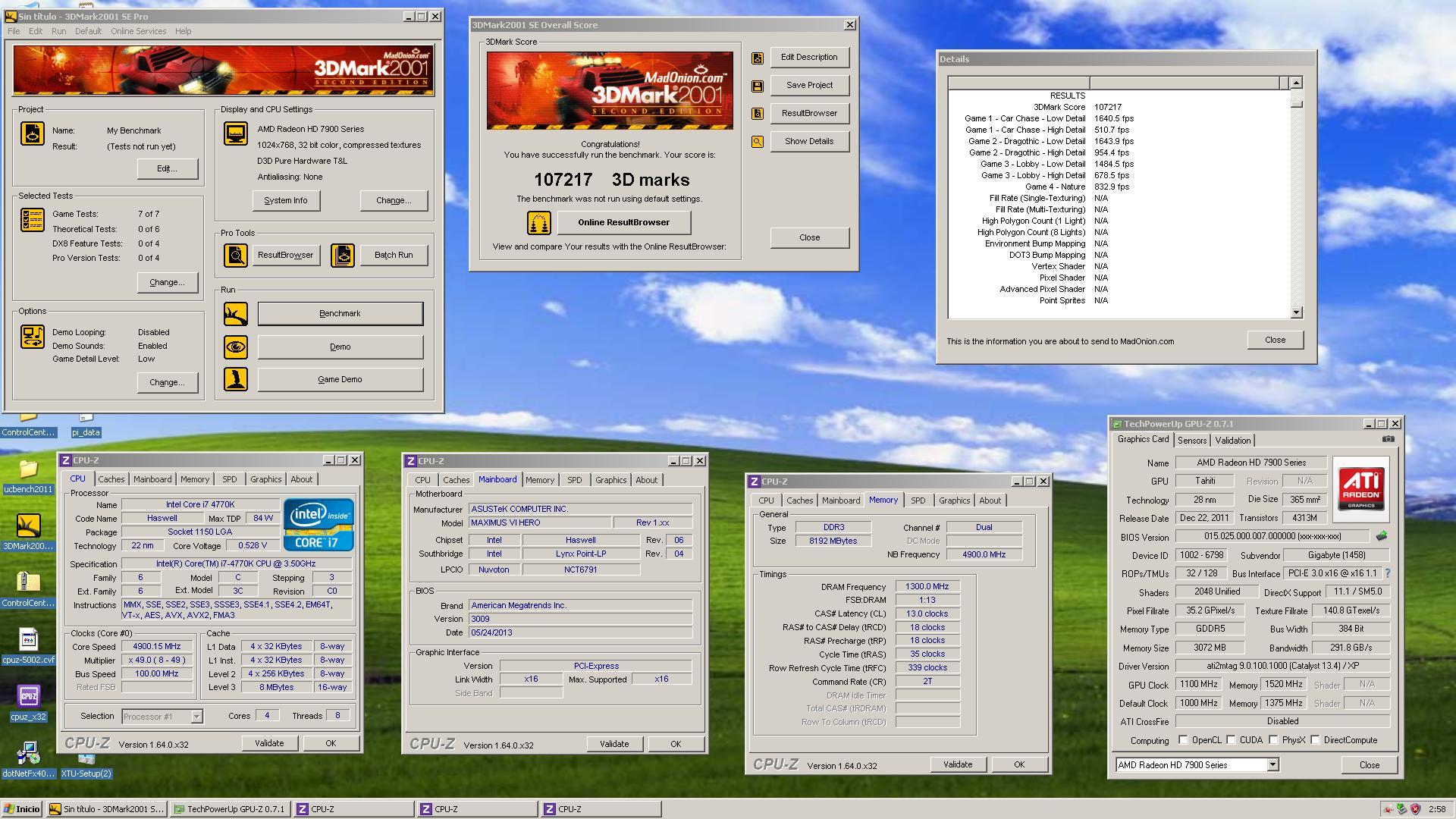Click the security shield tray icon
Image resolution: width=1456 pixels, height=819 pixels.
[x=1415, y=809]
